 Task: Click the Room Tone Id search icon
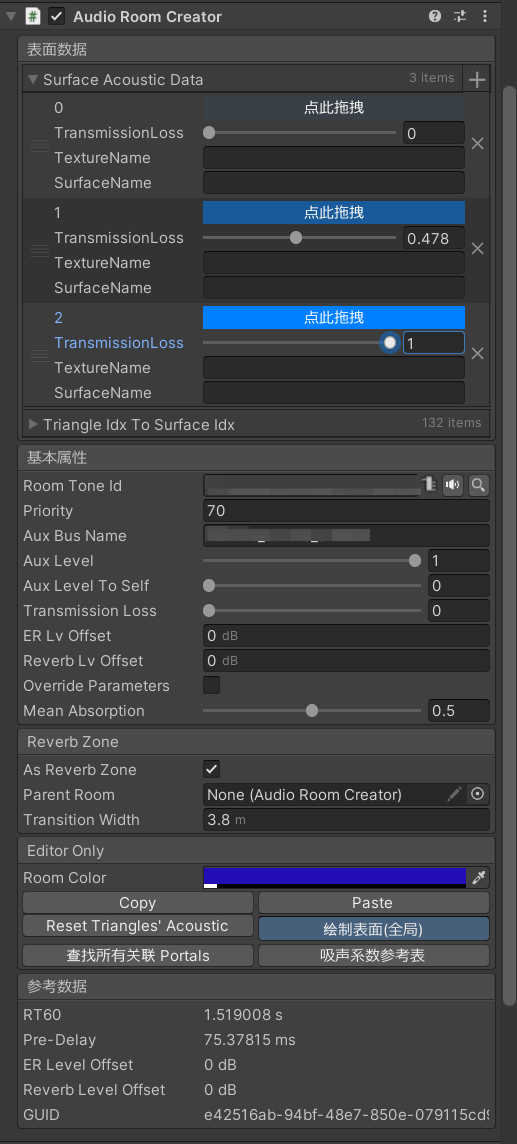tap(478, 484)
